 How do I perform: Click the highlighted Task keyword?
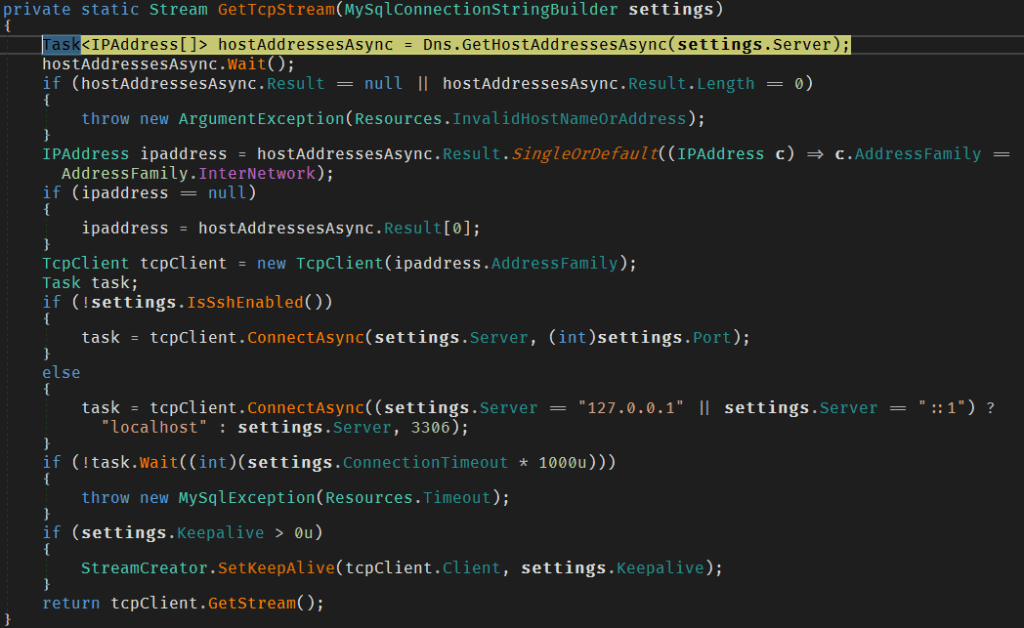61,45
